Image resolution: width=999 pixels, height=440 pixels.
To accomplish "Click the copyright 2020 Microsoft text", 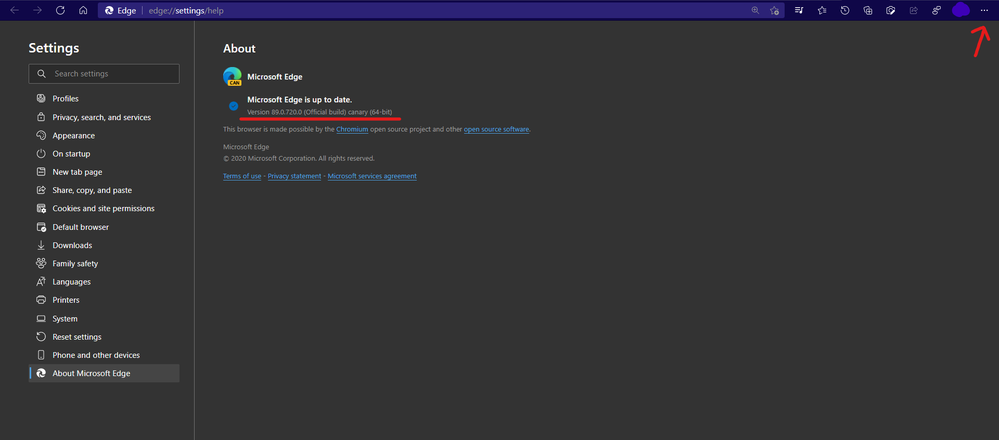I will click(x=299, y=158).
